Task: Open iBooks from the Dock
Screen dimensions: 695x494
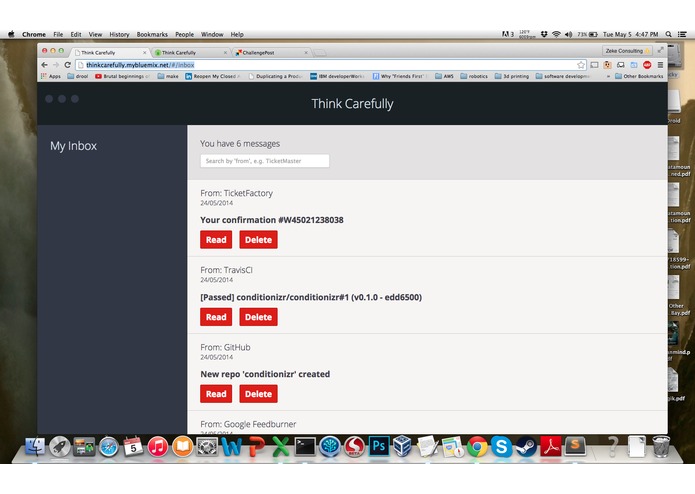Action: pyautogui.click(x=182, y=447)
